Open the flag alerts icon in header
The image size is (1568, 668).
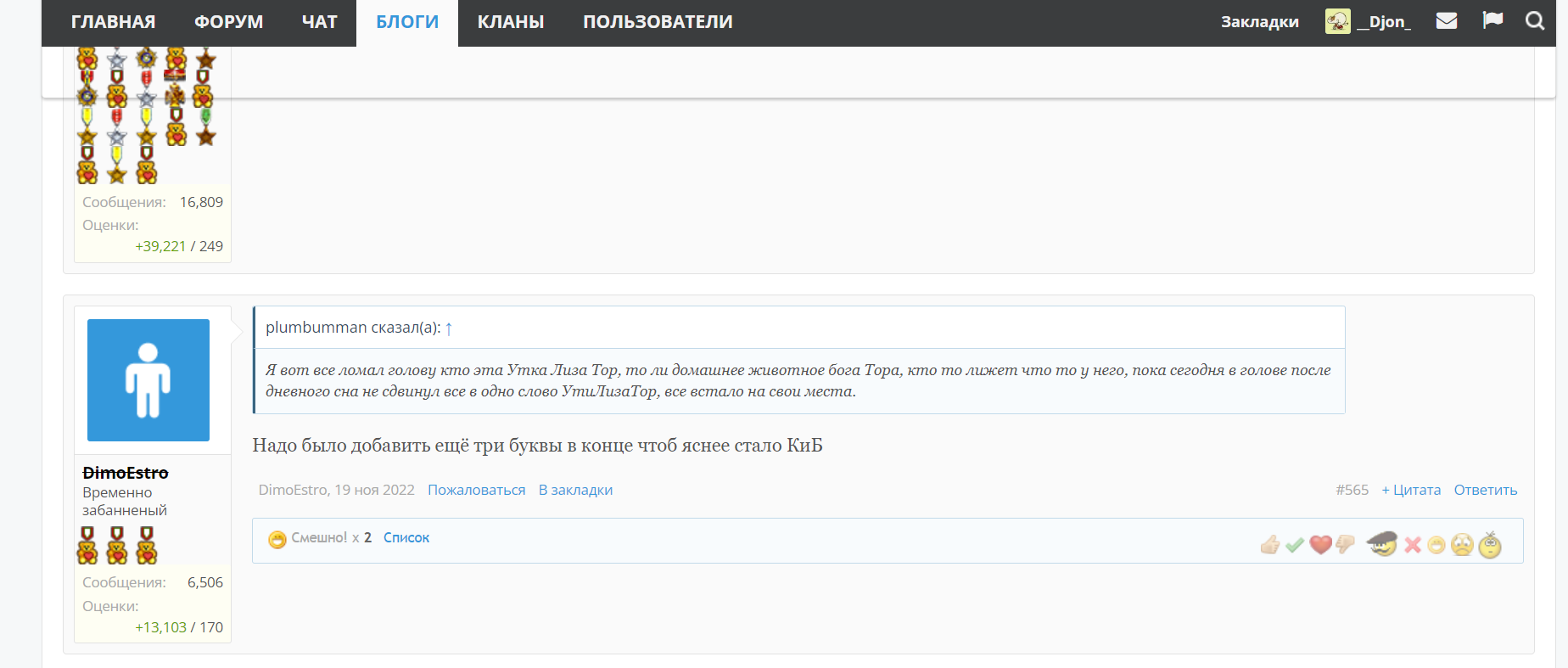[1492, 20]
